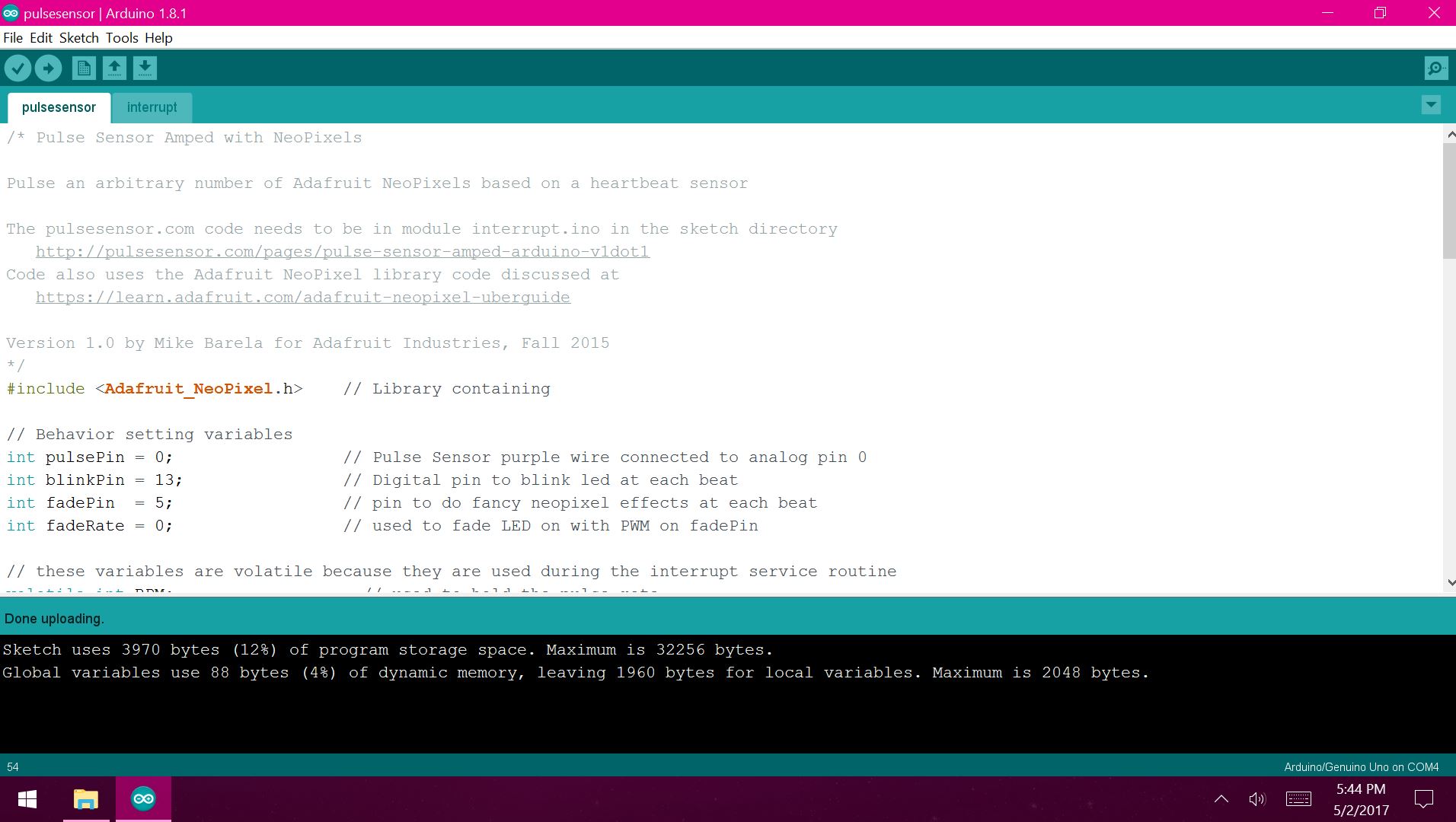Image resolution: width=1456 pixels, height=822 pixels.
Task: Open a sketch with the Open icon
Action: click(114, 68)
